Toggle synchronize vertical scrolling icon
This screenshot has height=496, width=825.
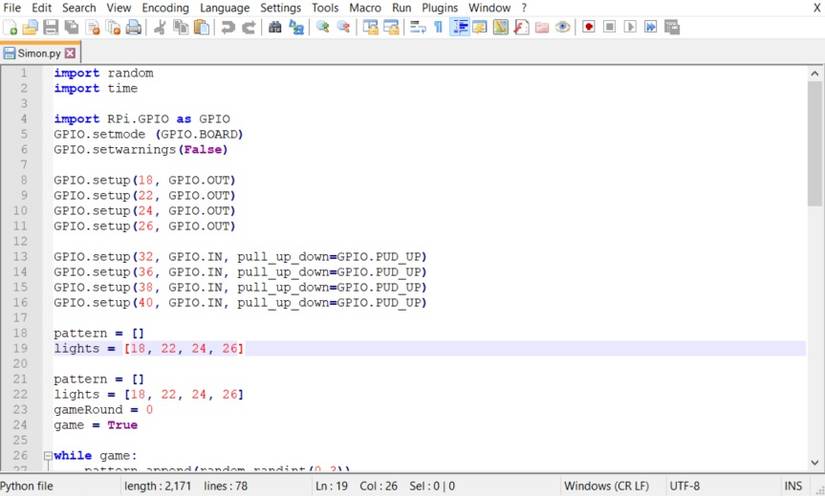click(370, 27)
